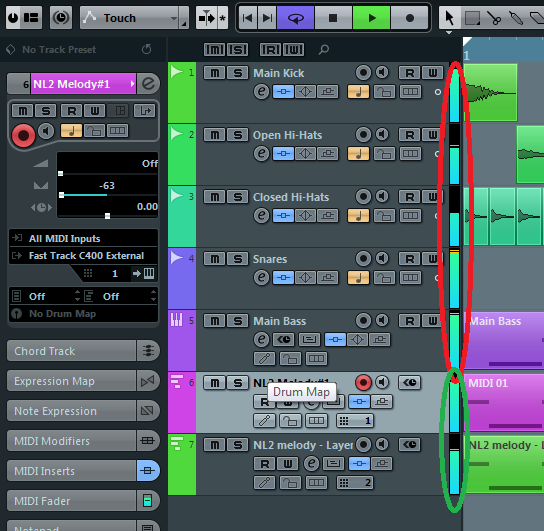Image resolution: width=544 pixels, height=531 pixels.
Task: Enable automation Write on Open Hi-Hats track
Action: [432, 135]
